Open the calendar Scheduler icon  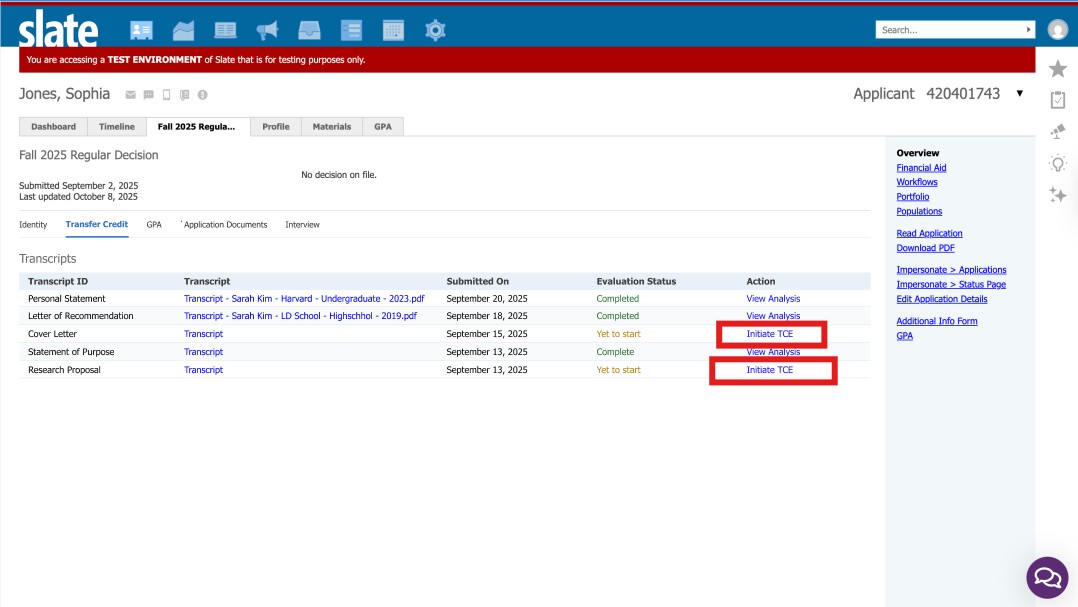[393, 31]
